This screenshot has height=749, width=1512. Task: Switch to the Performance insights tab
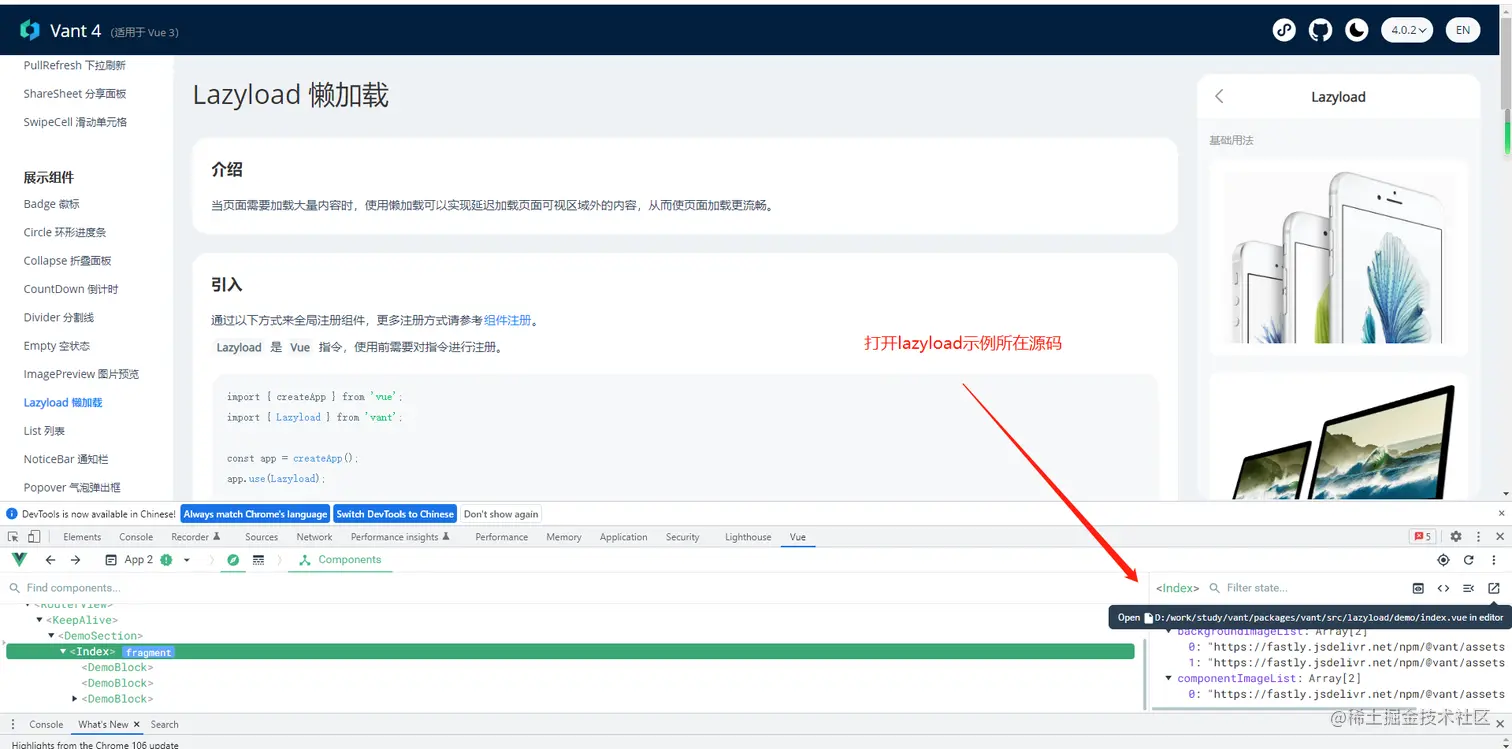click(400, 537)
